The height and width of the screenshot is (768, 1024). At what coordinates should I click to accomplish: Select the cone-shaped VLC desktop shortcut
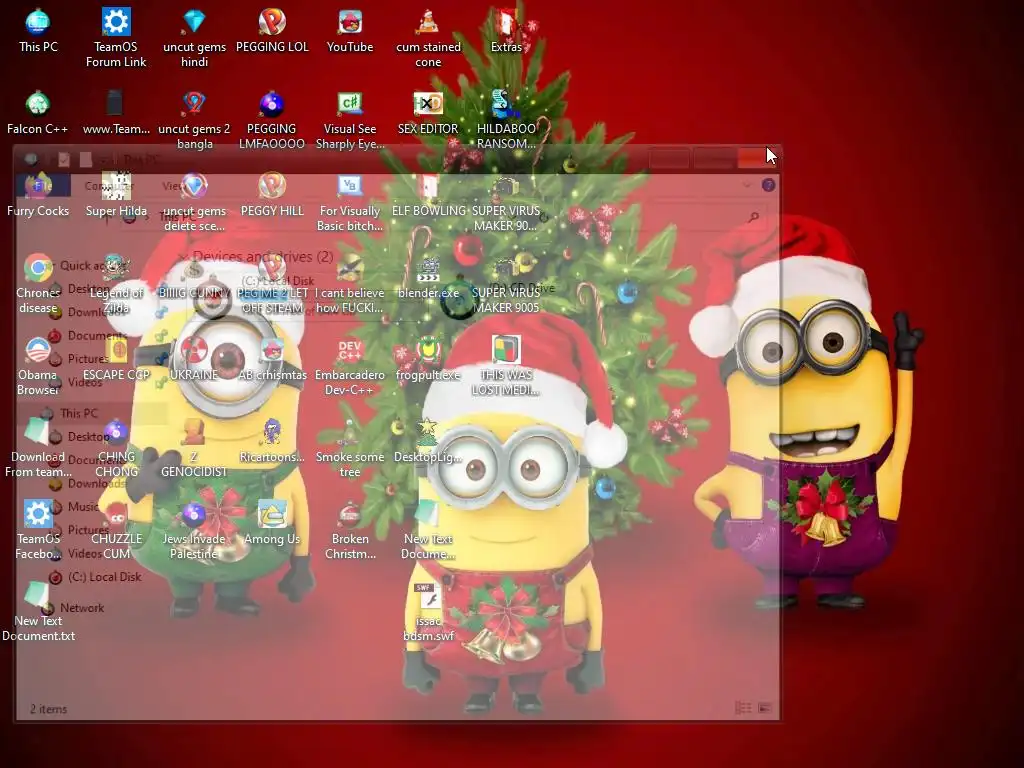coord(428,38)
